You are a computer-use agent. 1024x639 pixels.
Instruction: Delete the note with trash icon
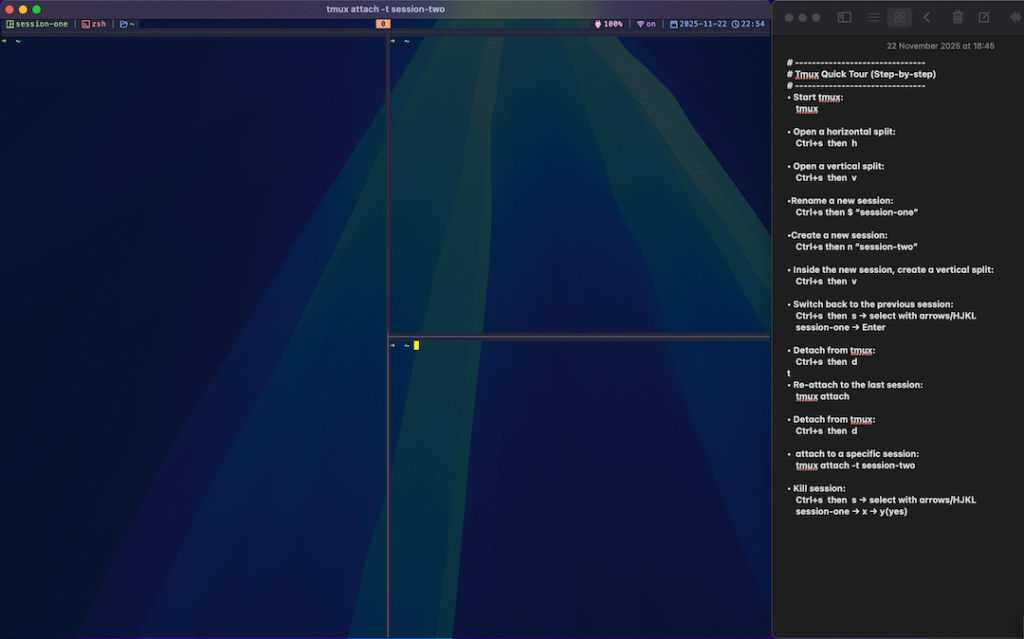[x=958, y=17]
